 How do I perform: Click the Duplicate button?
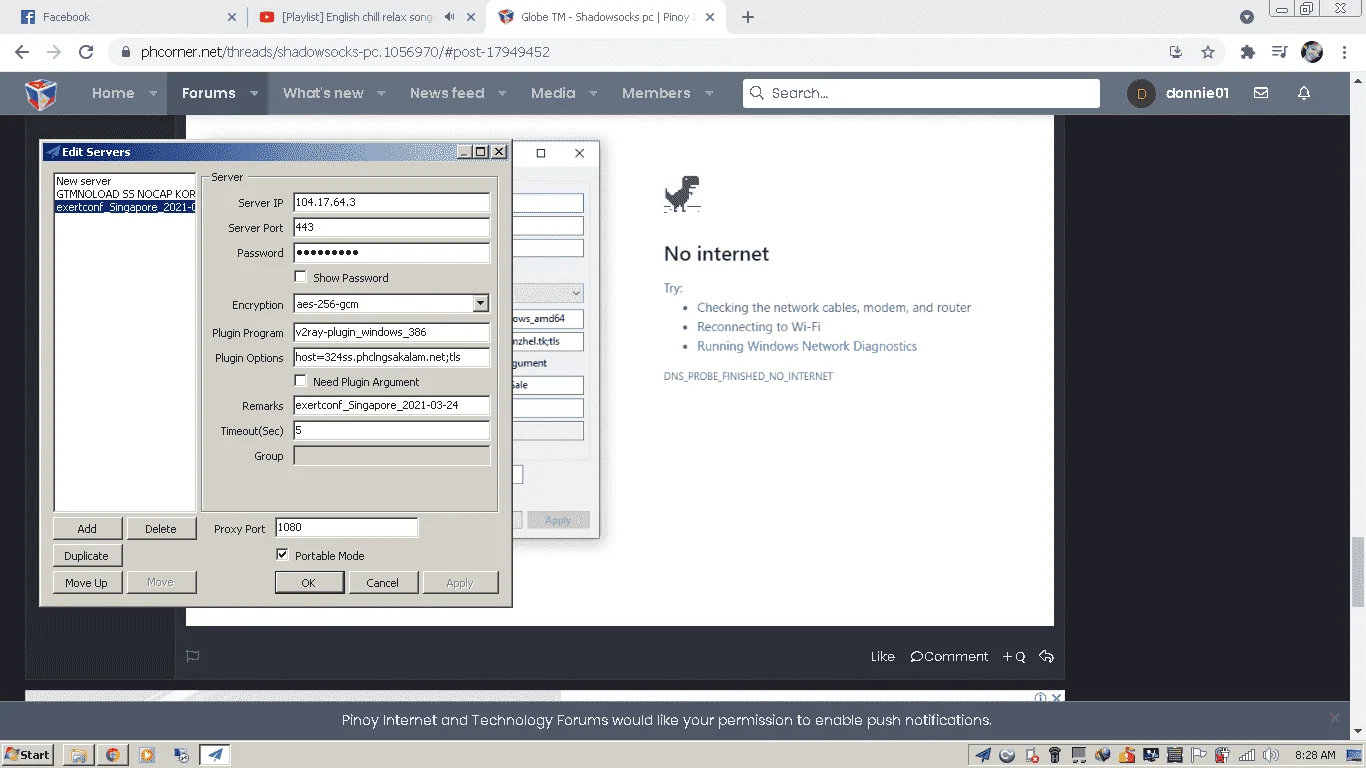tap(87, 556)
